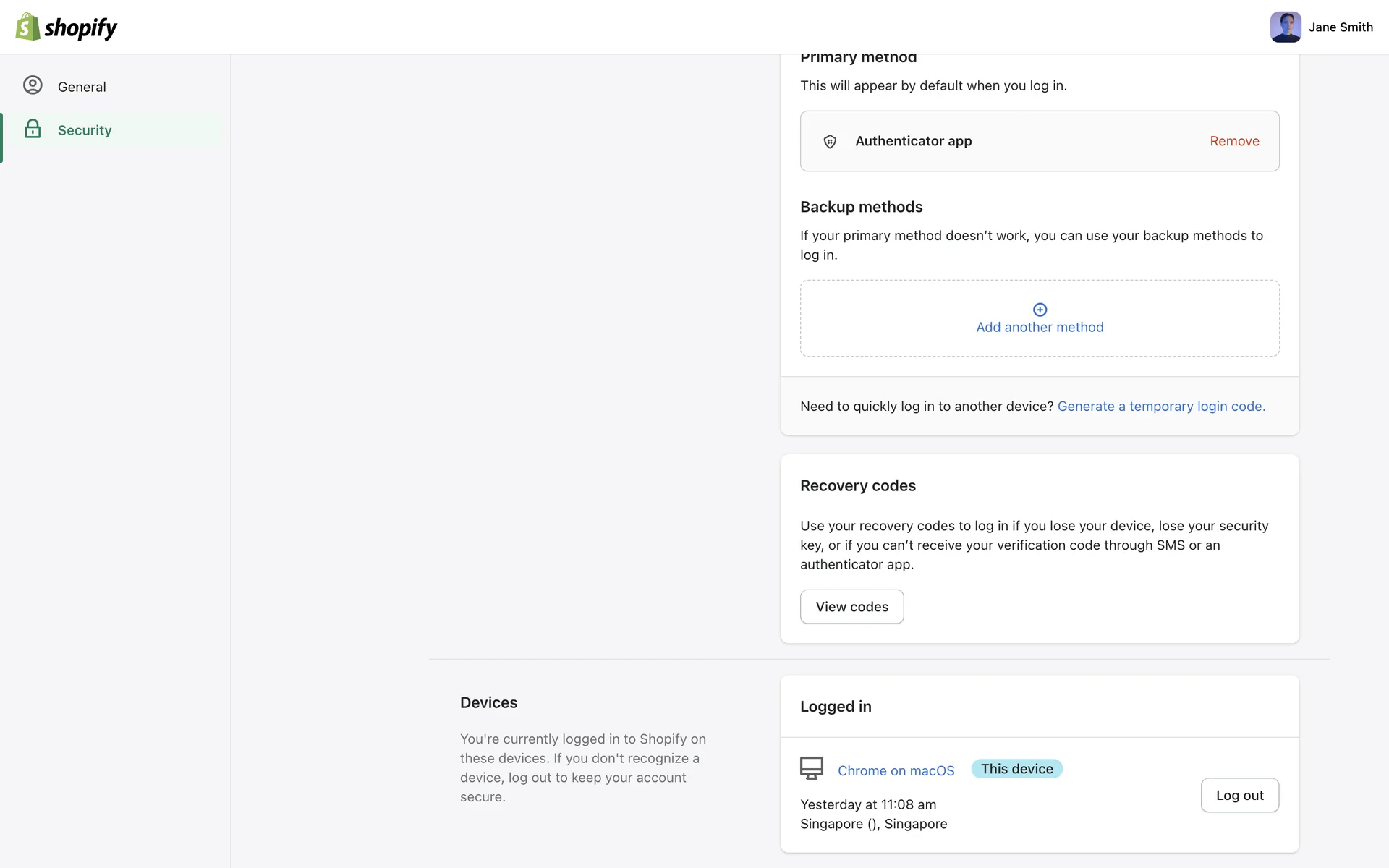Click Jane Smith's profile avatar

point(1285,27)
